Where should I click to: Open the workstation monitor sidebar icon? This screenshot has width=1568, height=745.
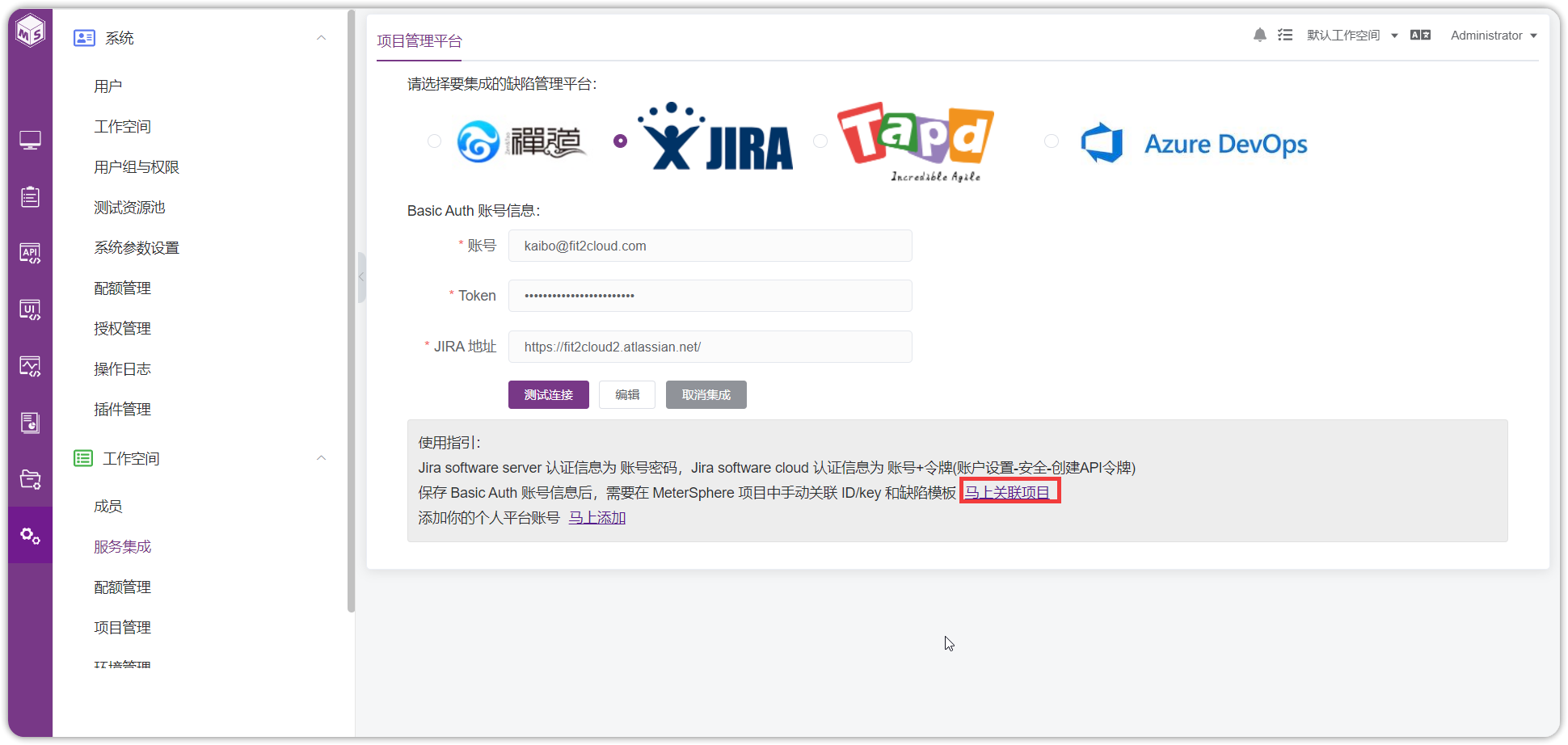coord(30,141)
